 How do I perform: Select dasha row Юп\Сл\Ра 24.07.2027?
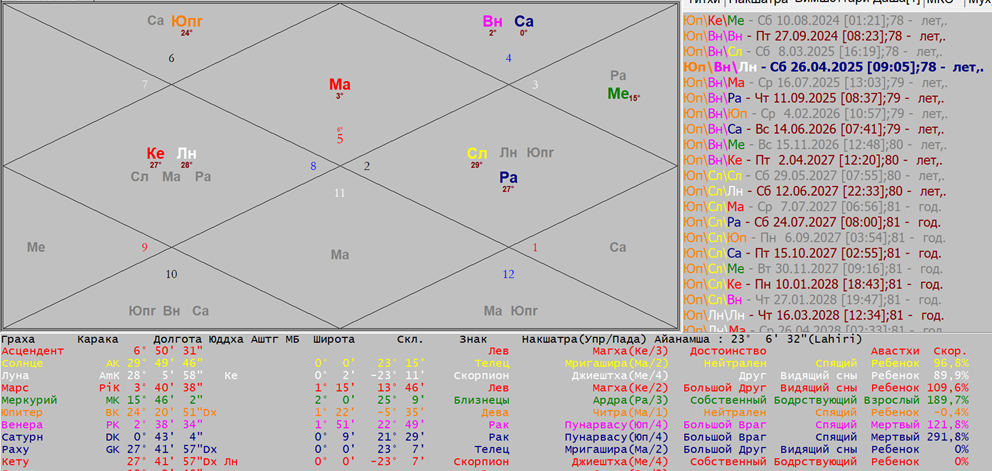click(x=812, y=222)
